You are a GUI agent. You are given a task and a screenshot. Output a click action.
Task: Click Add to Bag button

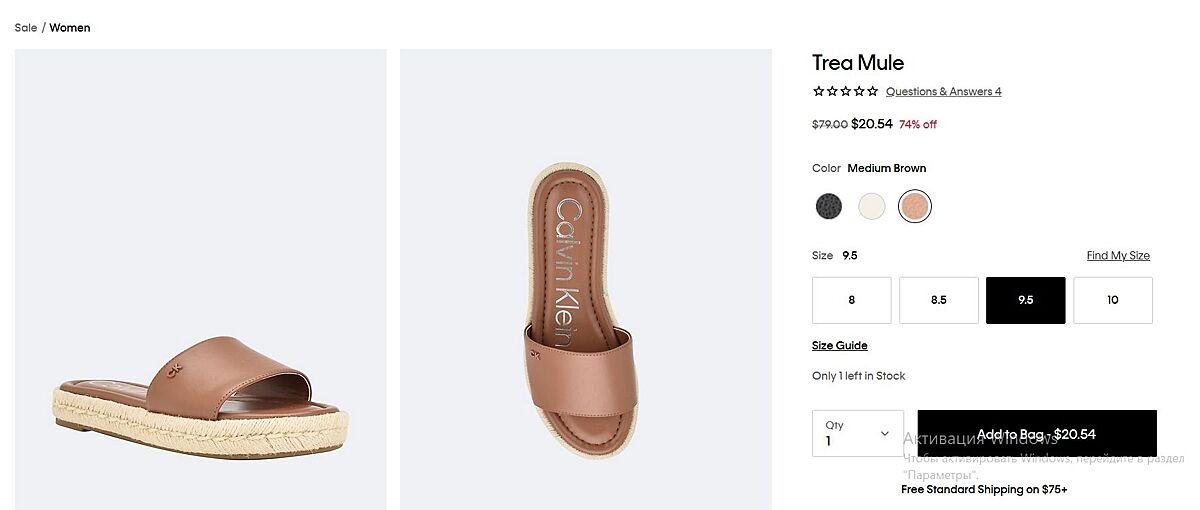1036,433
